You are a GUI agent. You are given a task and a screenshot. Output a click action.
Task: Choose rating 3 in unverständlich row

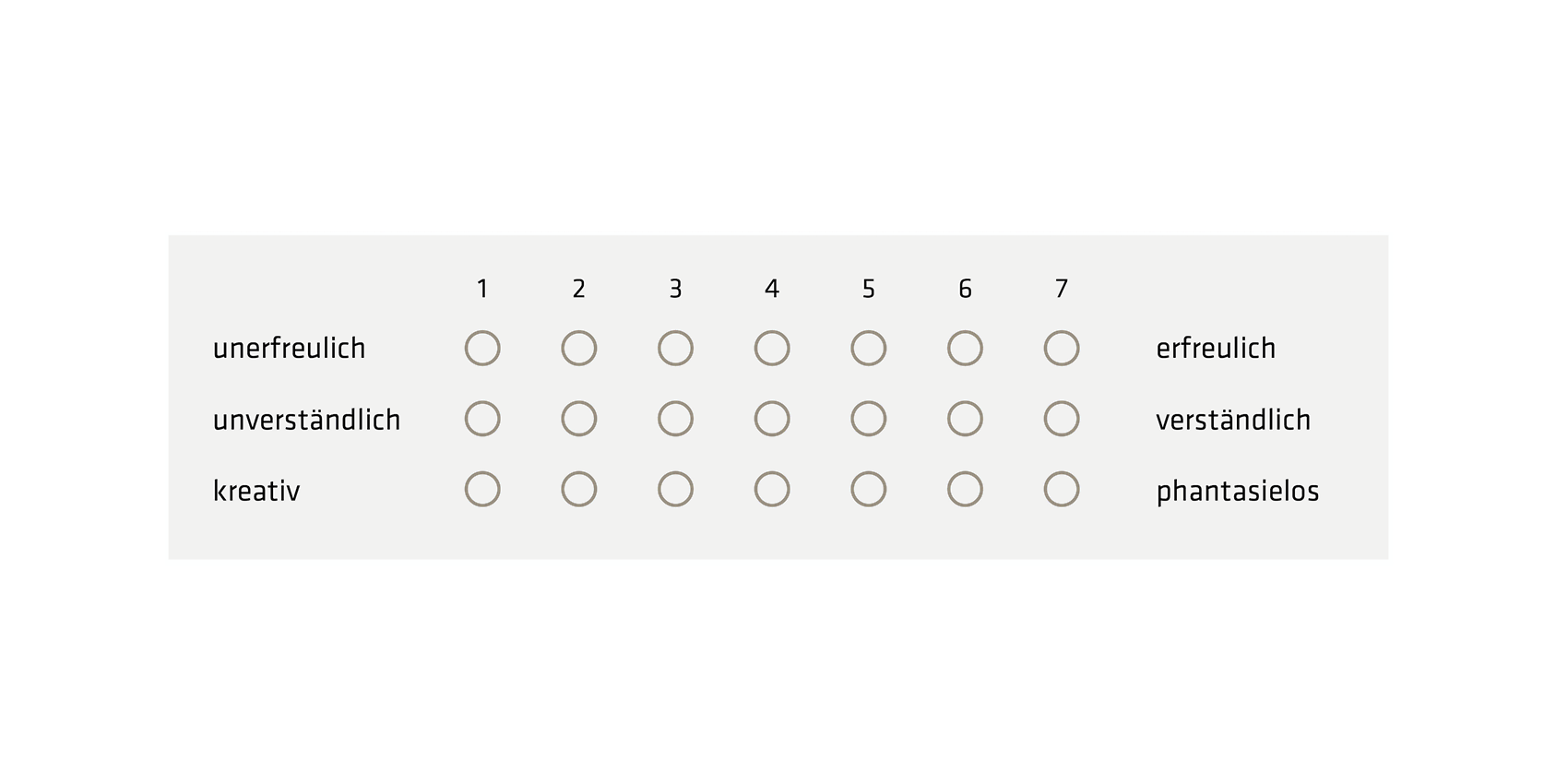675,419
